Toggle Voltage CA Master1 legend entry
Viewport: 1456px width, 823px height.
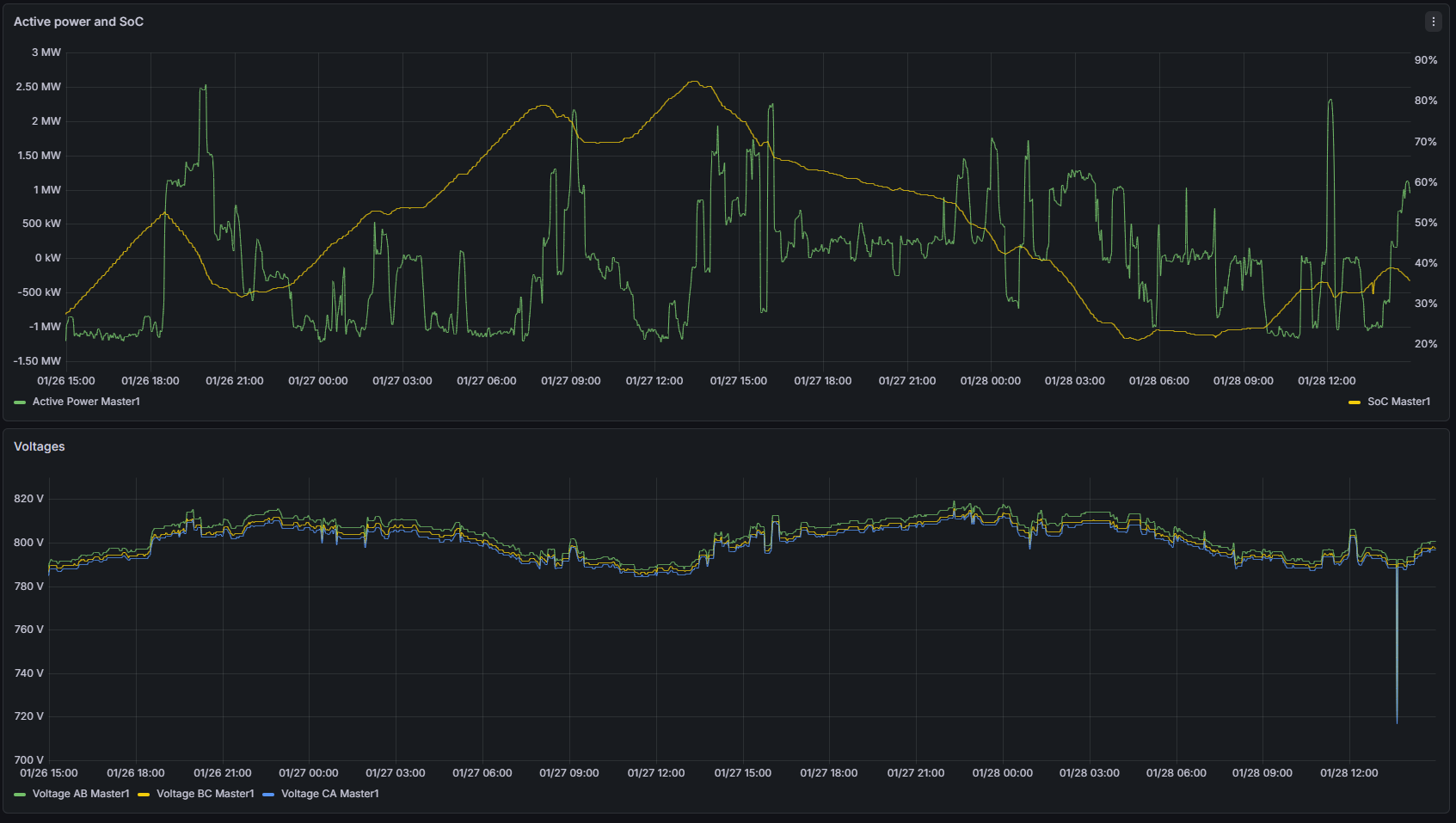click(330, 794)
